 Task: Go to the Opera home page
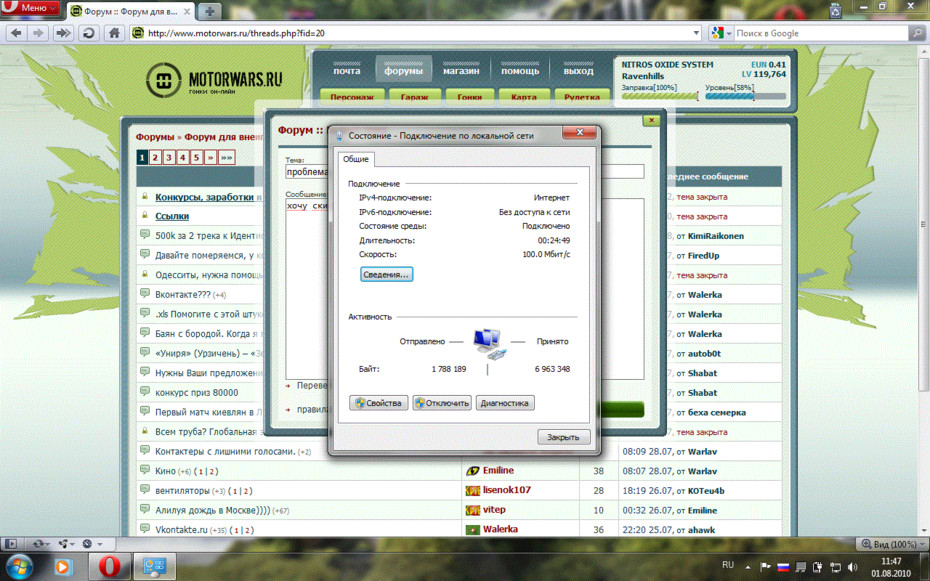(114, 33)
